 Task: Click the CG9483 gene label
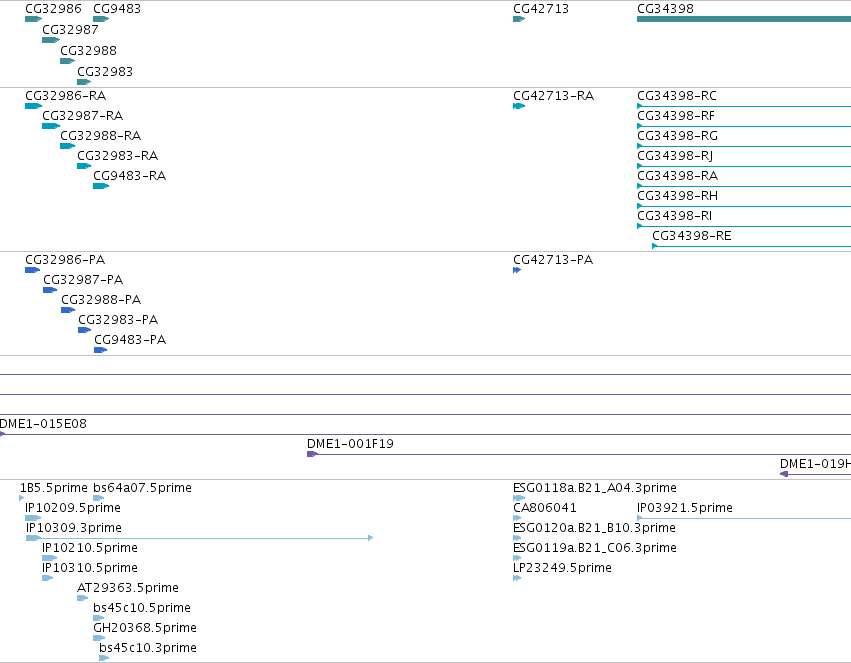pos(117,9)
